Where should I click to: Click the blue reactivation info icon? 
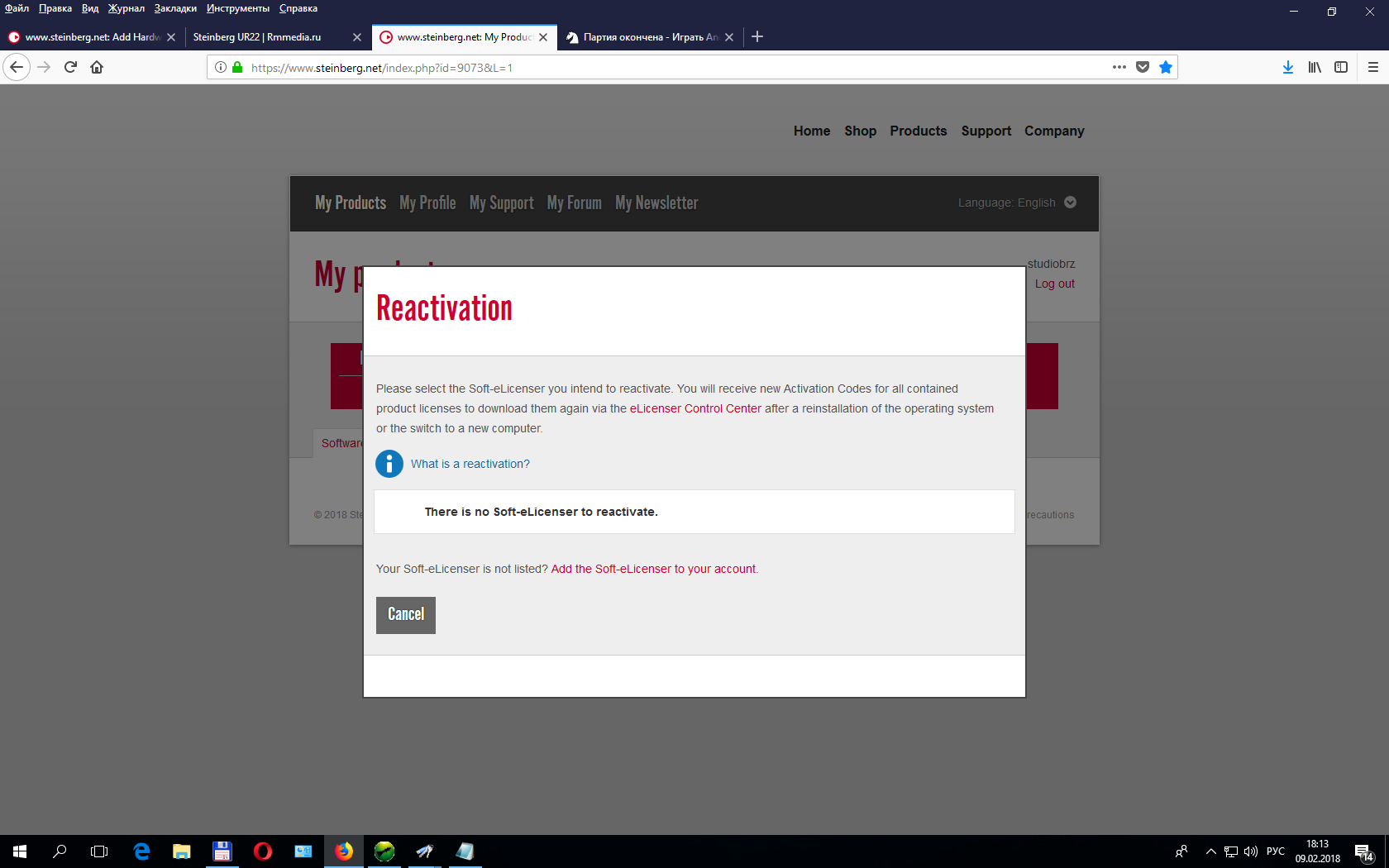(x=389, y=464)
